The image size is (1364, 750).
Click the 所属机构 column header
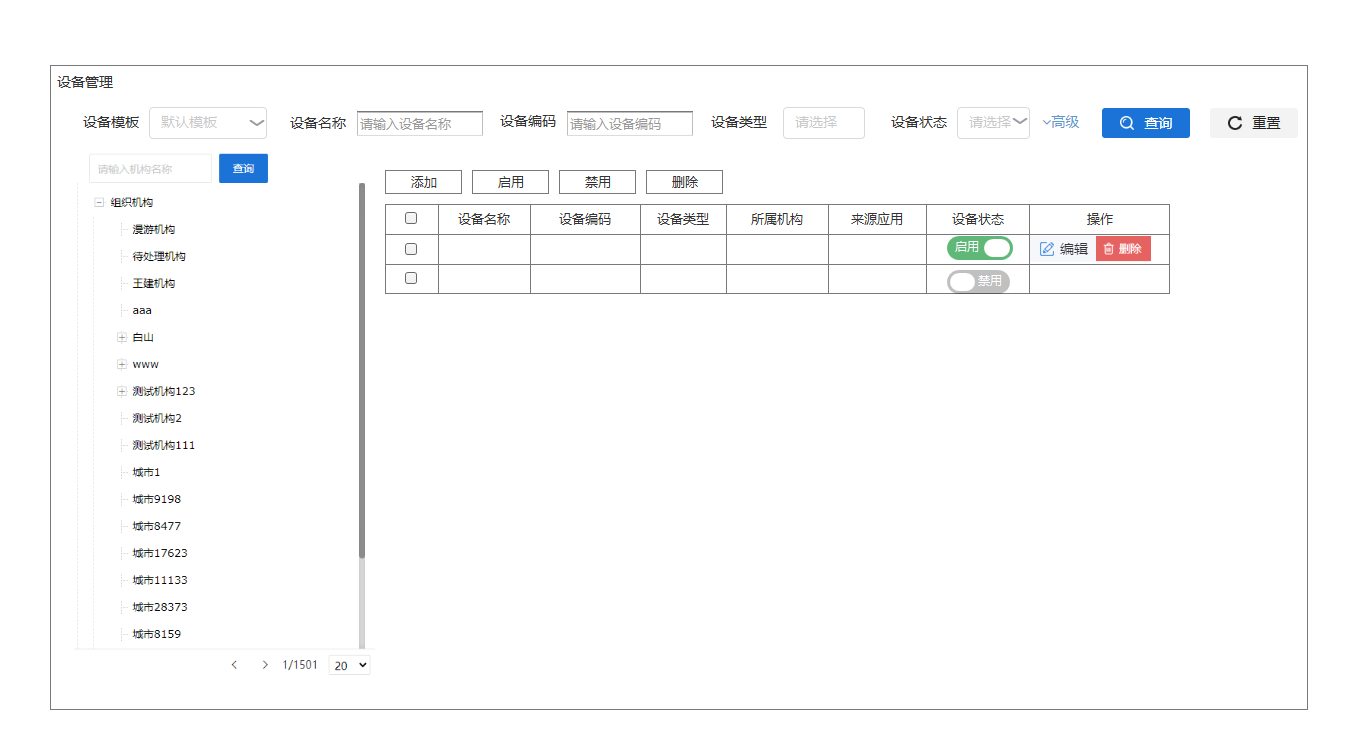click(777, 219)
